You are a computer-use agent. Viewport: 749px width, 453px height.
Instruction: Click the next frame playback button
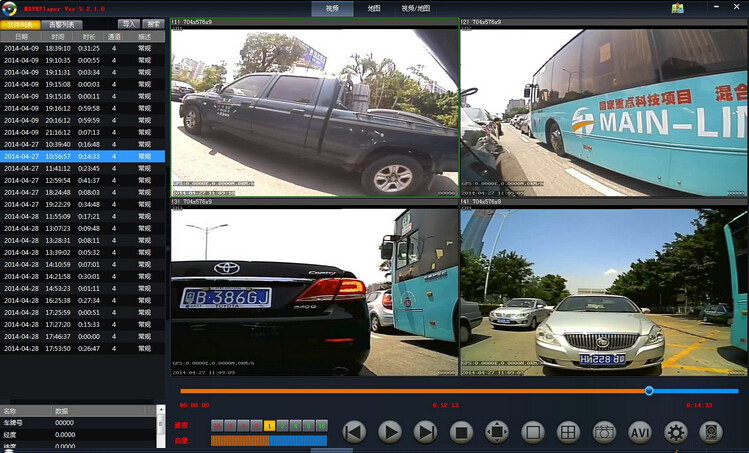426,432
